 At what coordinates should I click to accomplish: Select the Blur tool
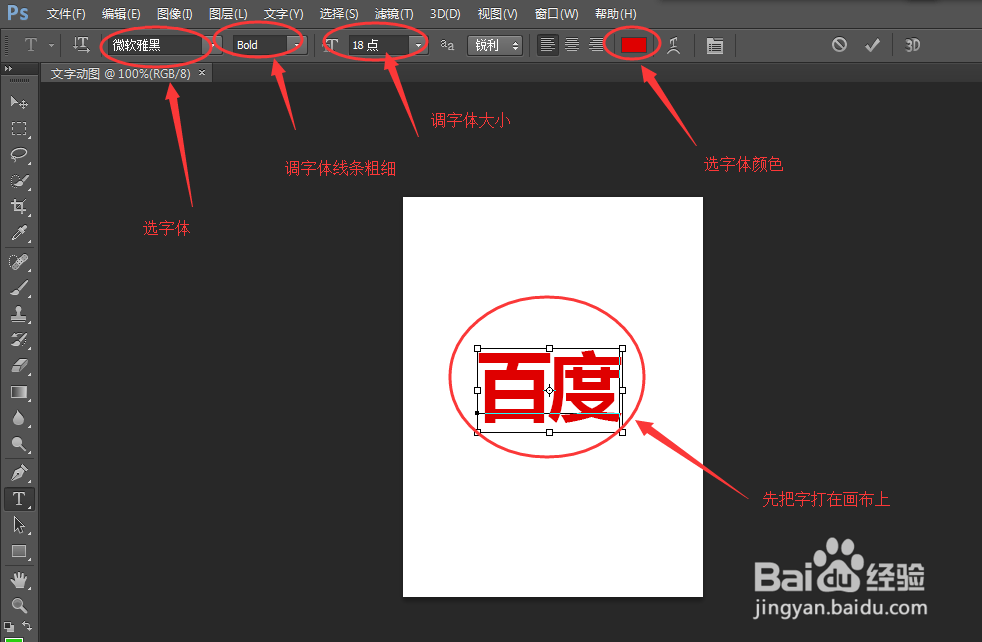[x=19, y=418]
